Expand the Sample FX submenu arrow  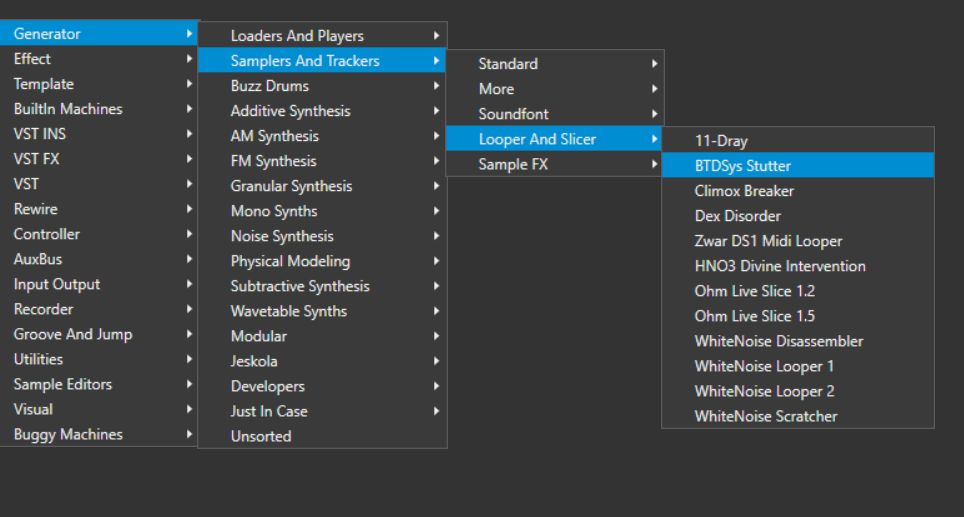coord(654,164)
